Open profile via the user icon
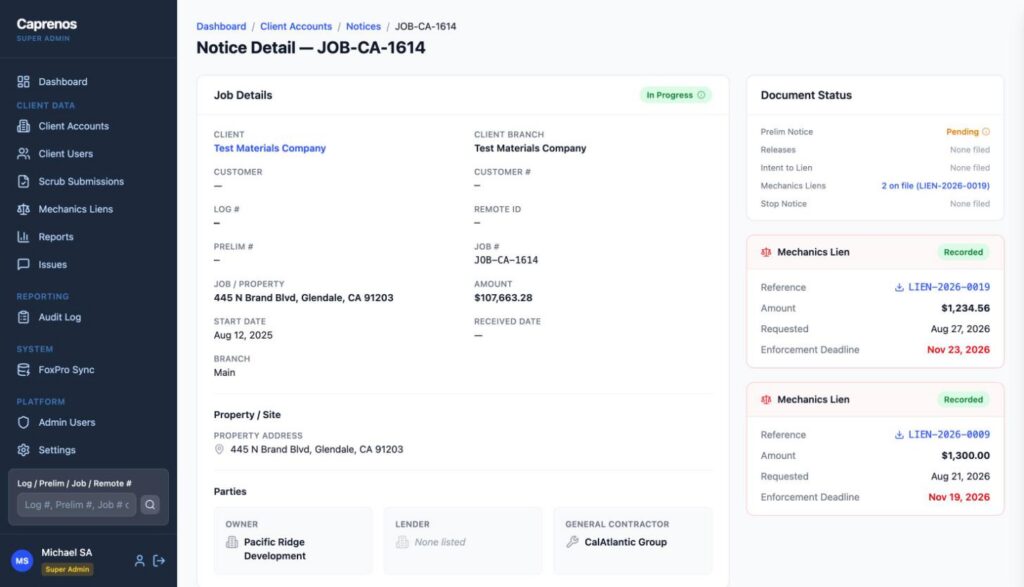Viewport: 1024px width, 587px height. [139, 561]
